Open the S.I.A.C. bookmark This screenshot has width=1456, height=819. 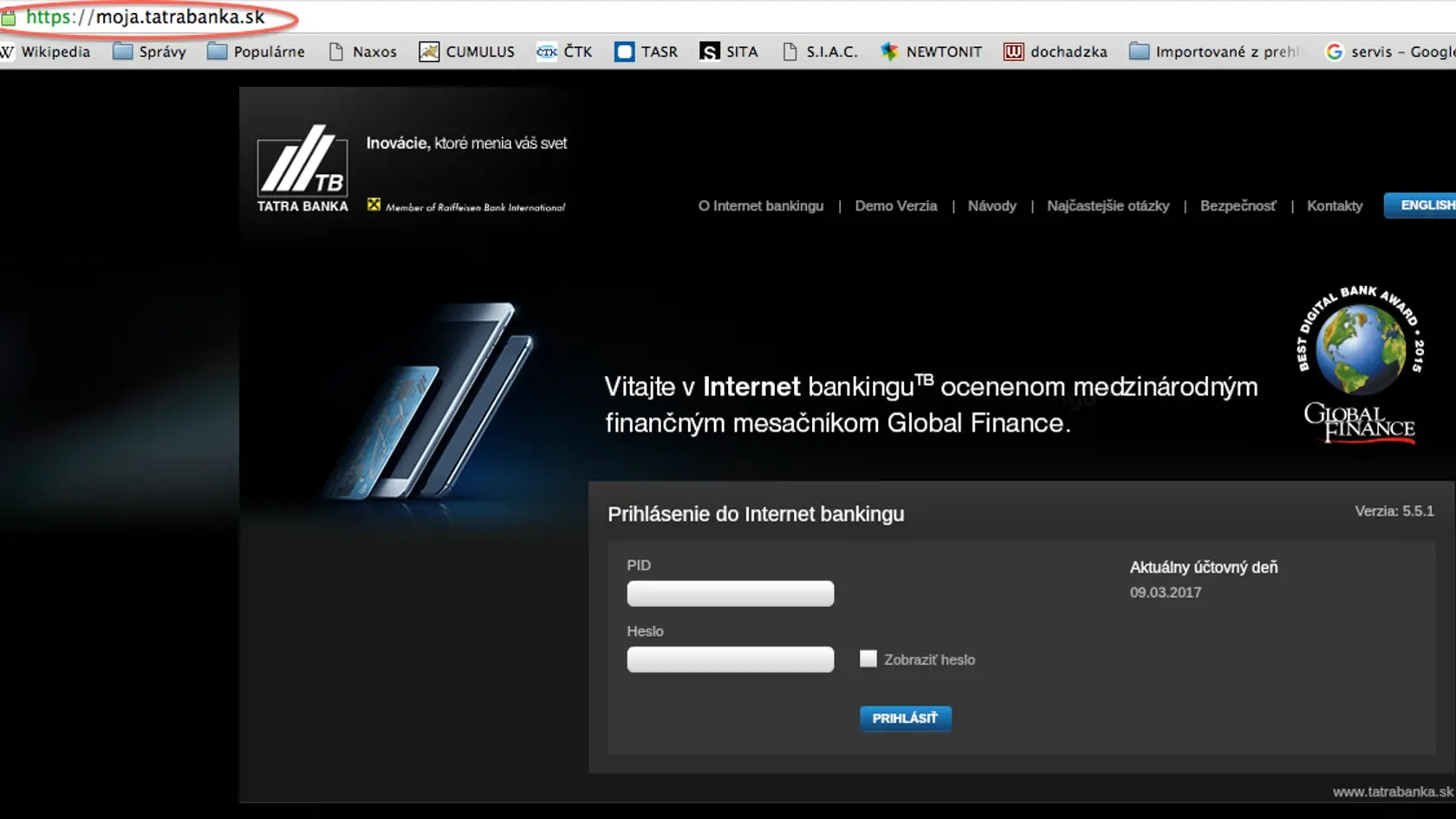[820, 52]
